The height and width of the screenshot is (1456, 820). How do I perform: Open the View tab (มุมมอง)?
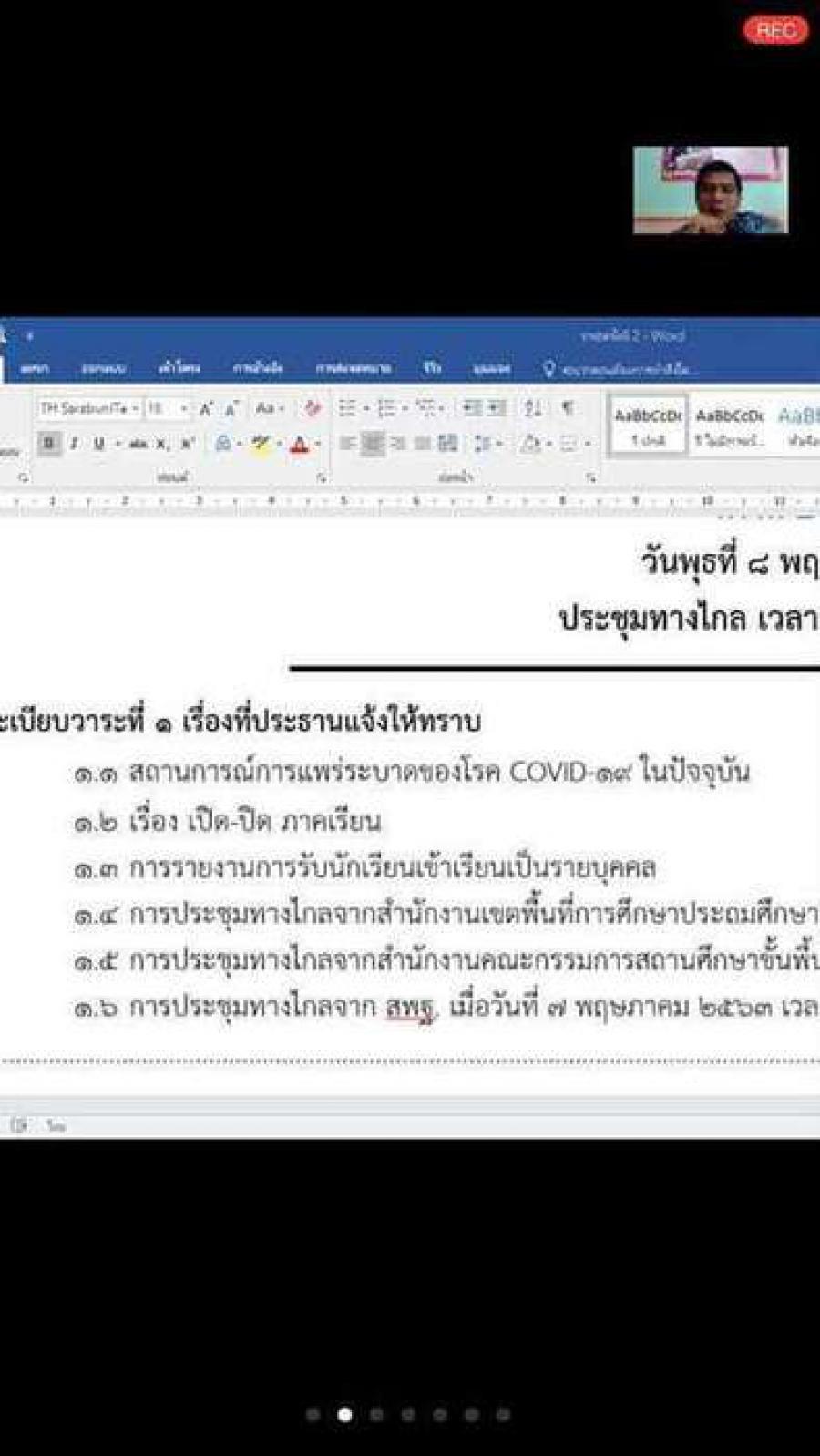tap(491, 368)
